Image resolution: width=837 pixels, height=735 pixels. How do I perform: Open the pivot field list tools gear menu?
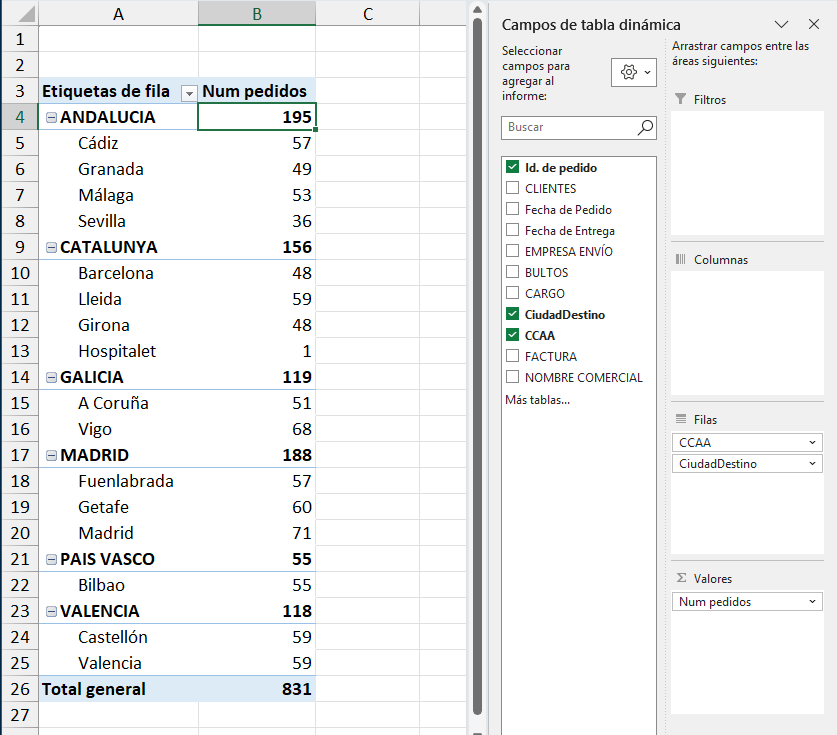[634, 72]
